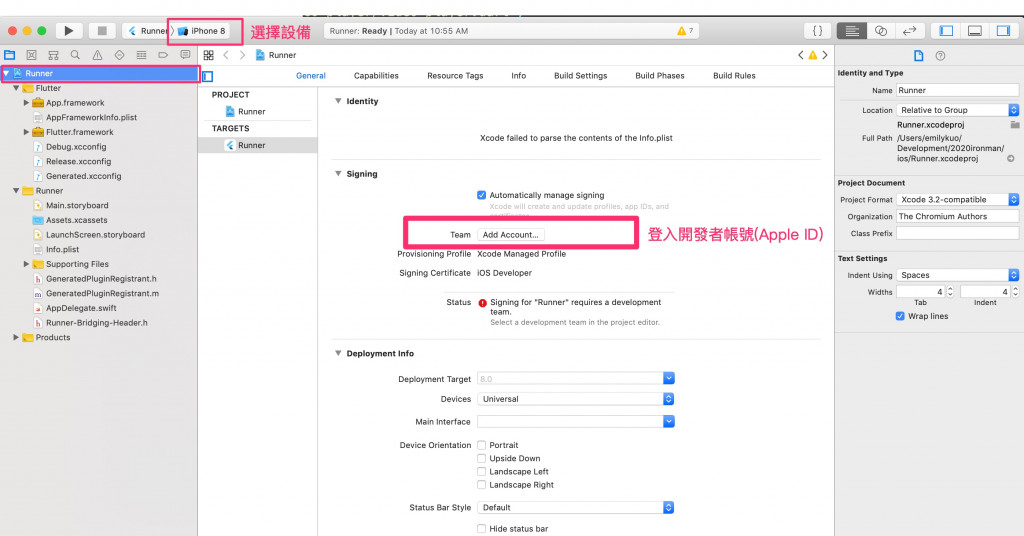
Task: Enable Portrait device orientation
Action: pyautogui.click(x=481, y=445)
